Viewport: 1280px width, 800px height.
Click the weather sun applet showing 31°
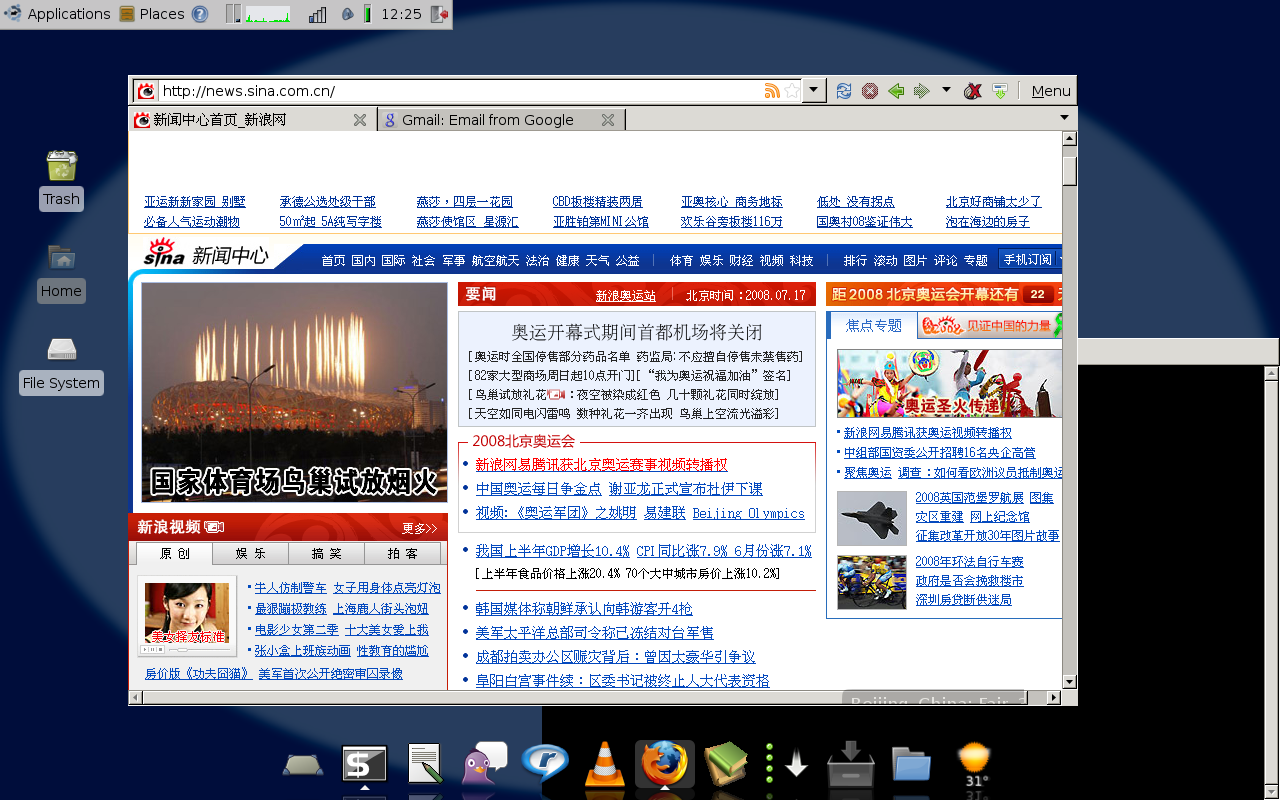coord(975,766)
